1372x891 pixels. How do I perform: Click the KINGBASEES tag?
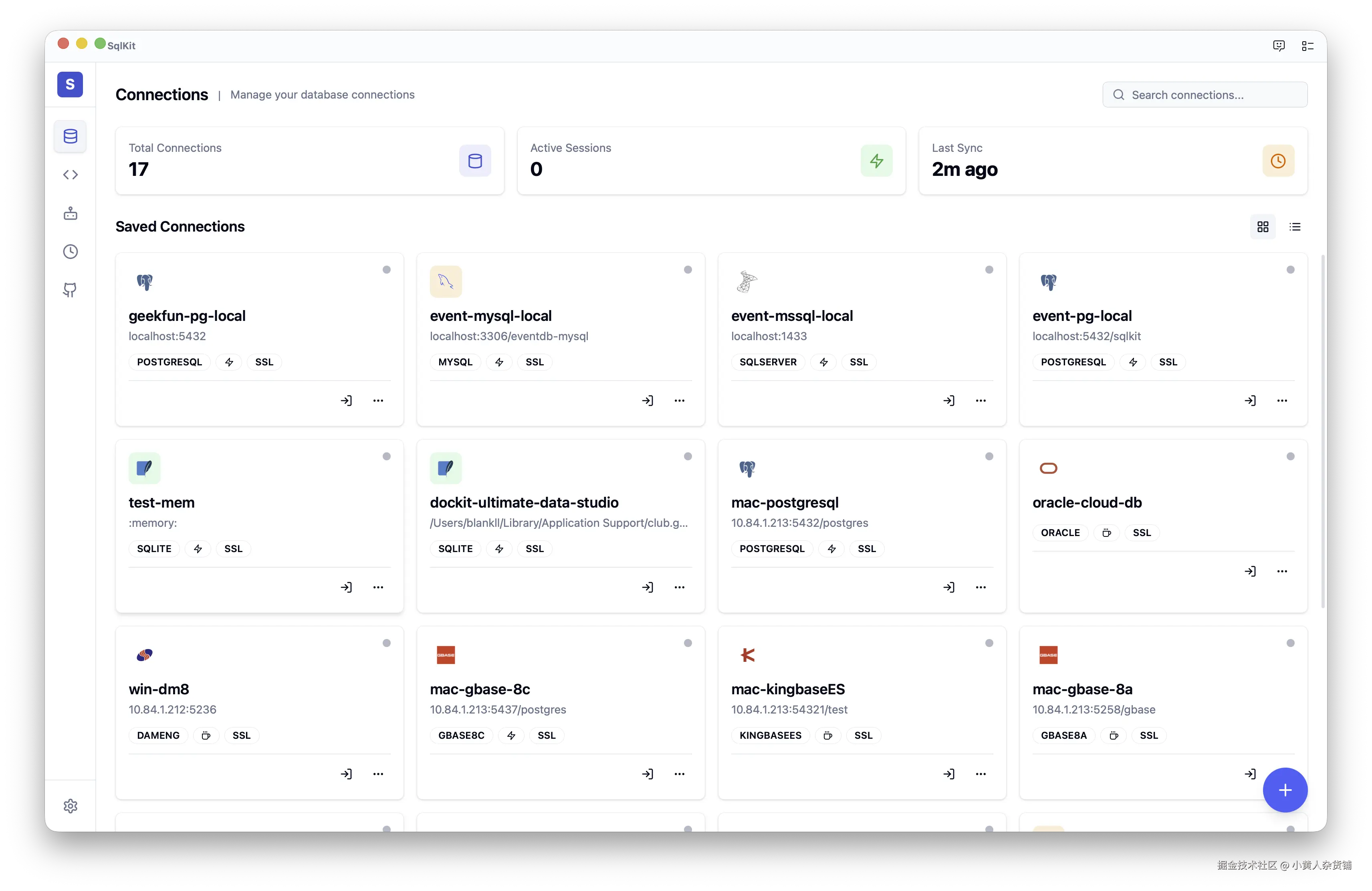tap(770, 736)
